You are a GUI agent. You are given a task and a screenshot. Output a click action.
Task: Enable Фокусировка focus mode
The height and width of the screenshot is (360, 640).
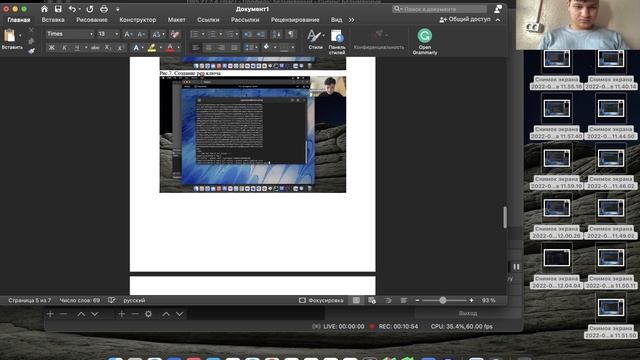click(x=321, y=300)
